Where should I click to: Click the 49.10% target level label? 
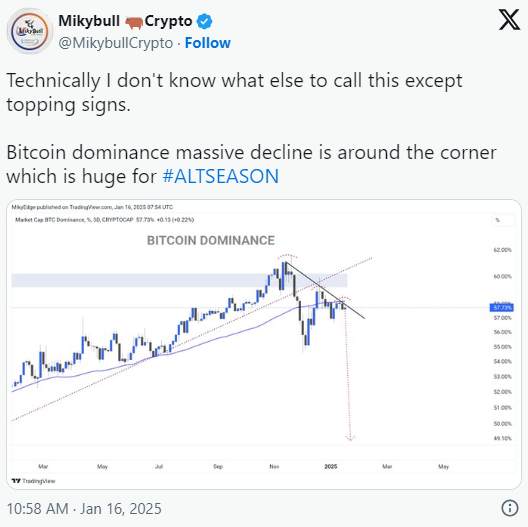502,438
